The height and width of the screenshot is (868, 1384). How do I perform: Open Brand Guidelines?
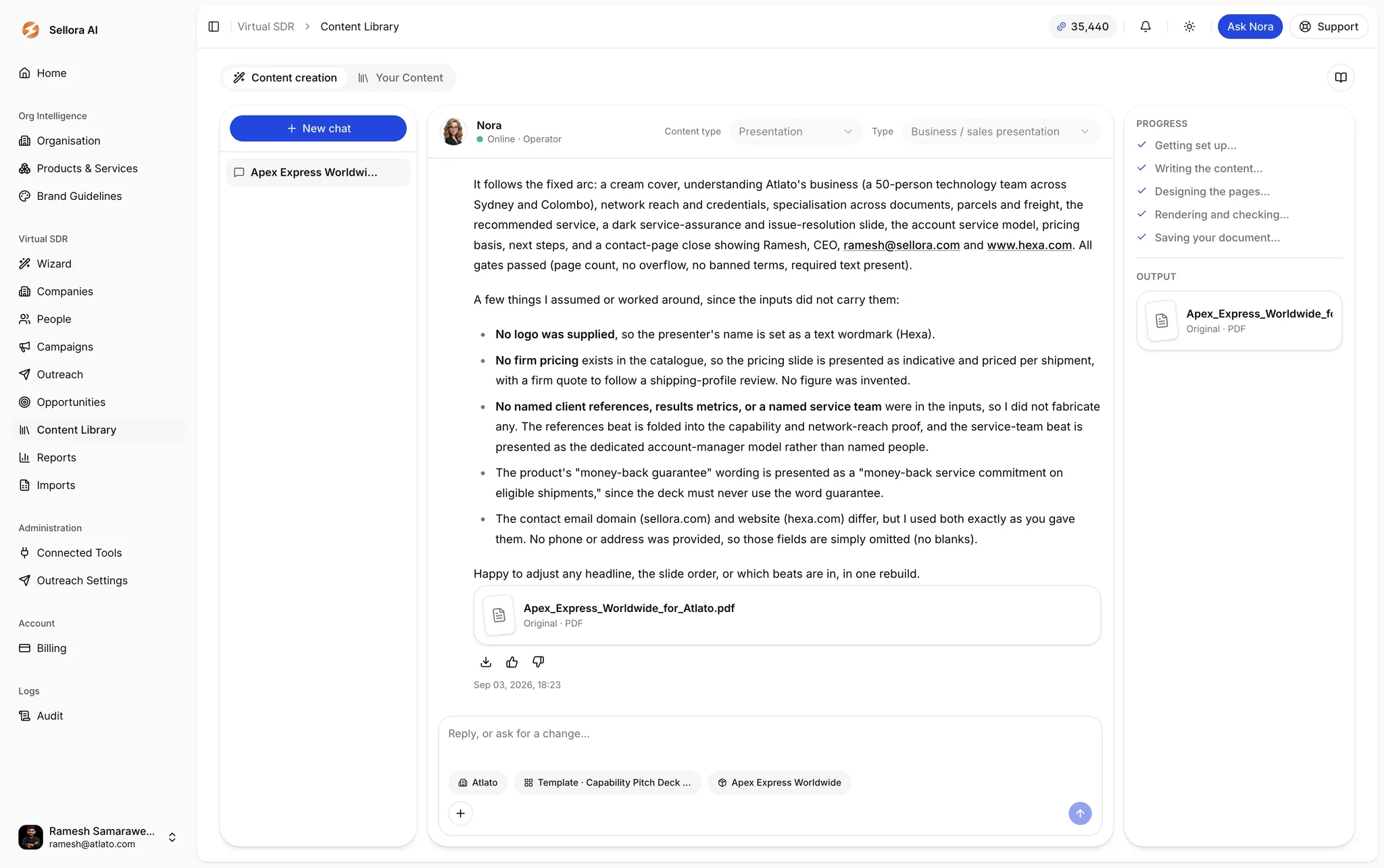click(99, 196)
